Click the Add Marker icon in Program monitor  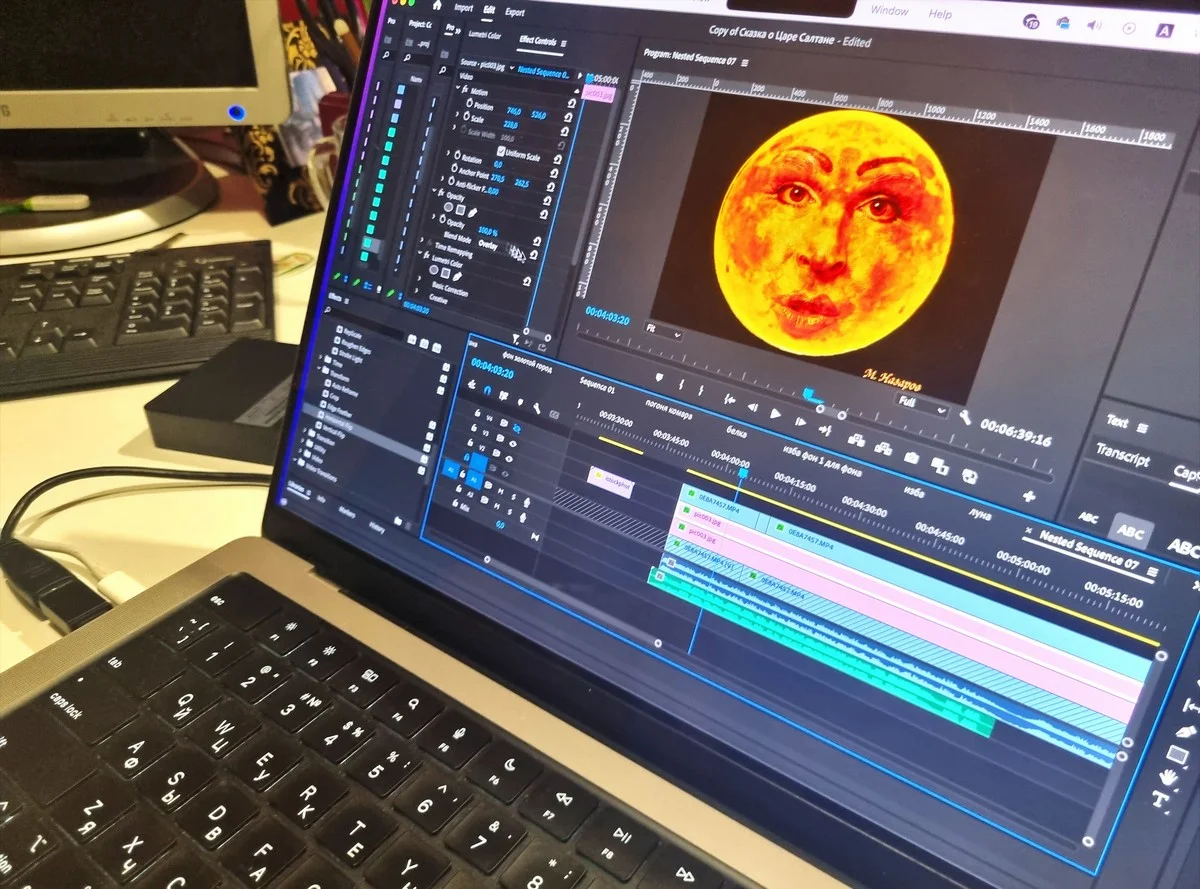coord(659,378)
